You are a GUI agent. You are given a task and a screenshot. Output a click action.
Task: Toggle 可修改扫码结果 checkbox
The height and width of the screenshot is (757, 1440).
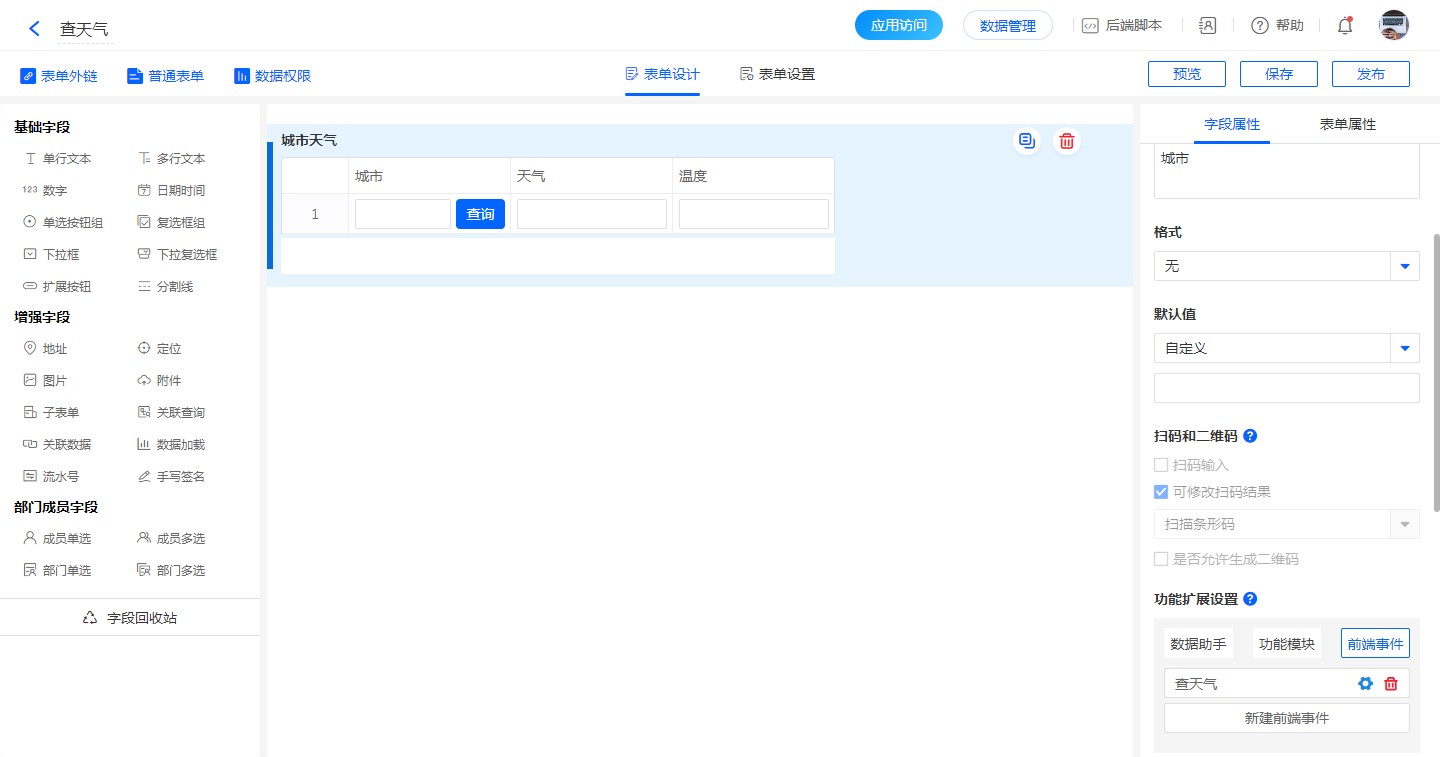(x=1161, y=492)
